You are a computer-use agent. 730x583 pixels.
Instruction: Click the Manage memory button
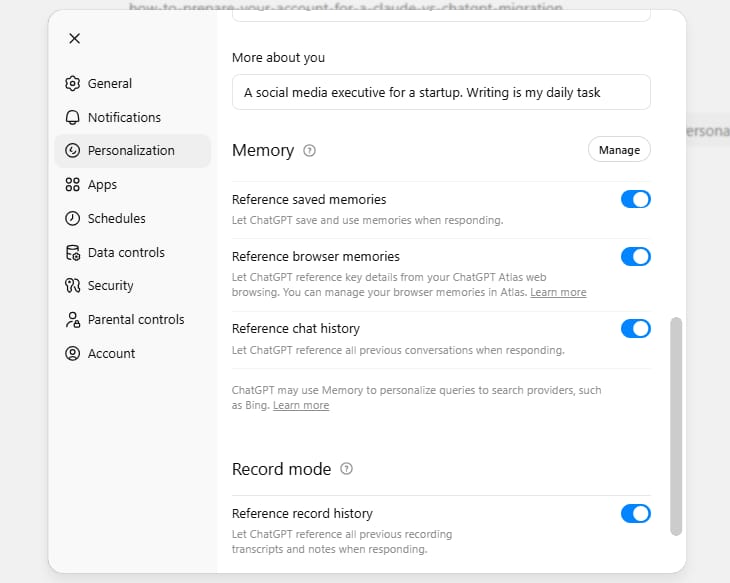[x=619, y=149]
